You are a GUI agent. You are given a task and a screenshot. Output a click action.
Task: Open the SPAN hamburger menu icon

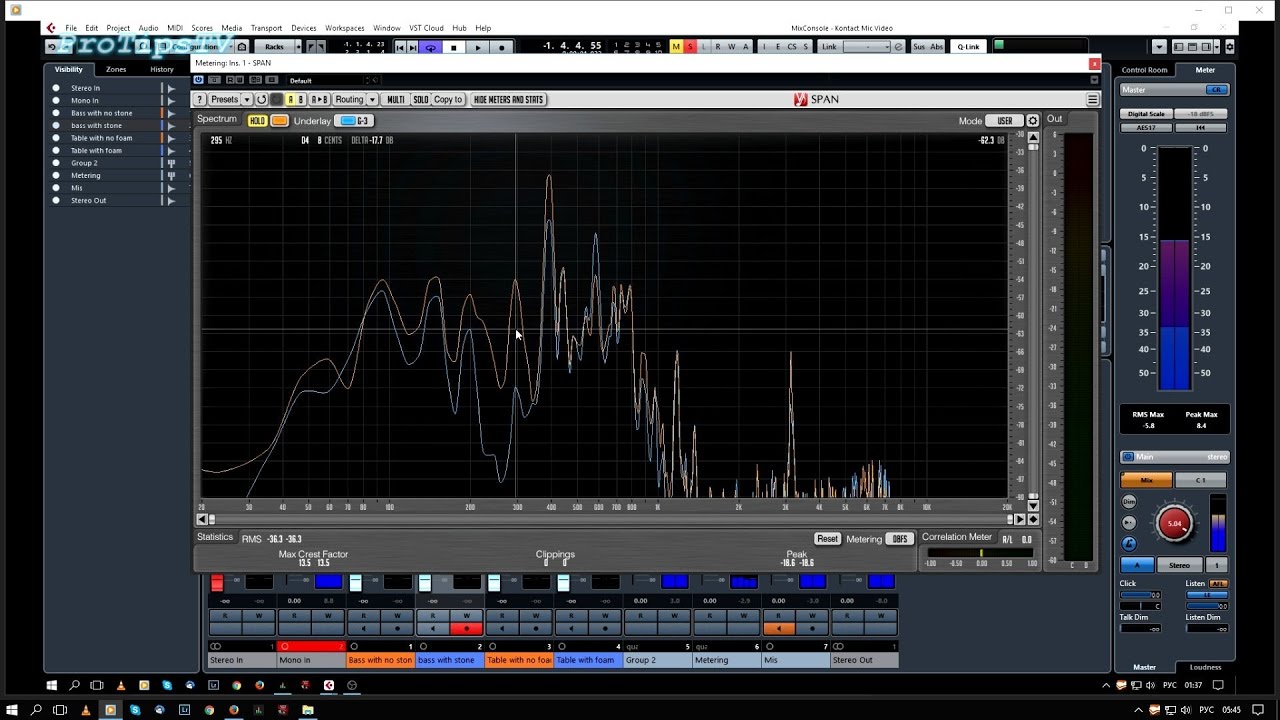(1093, 99)
